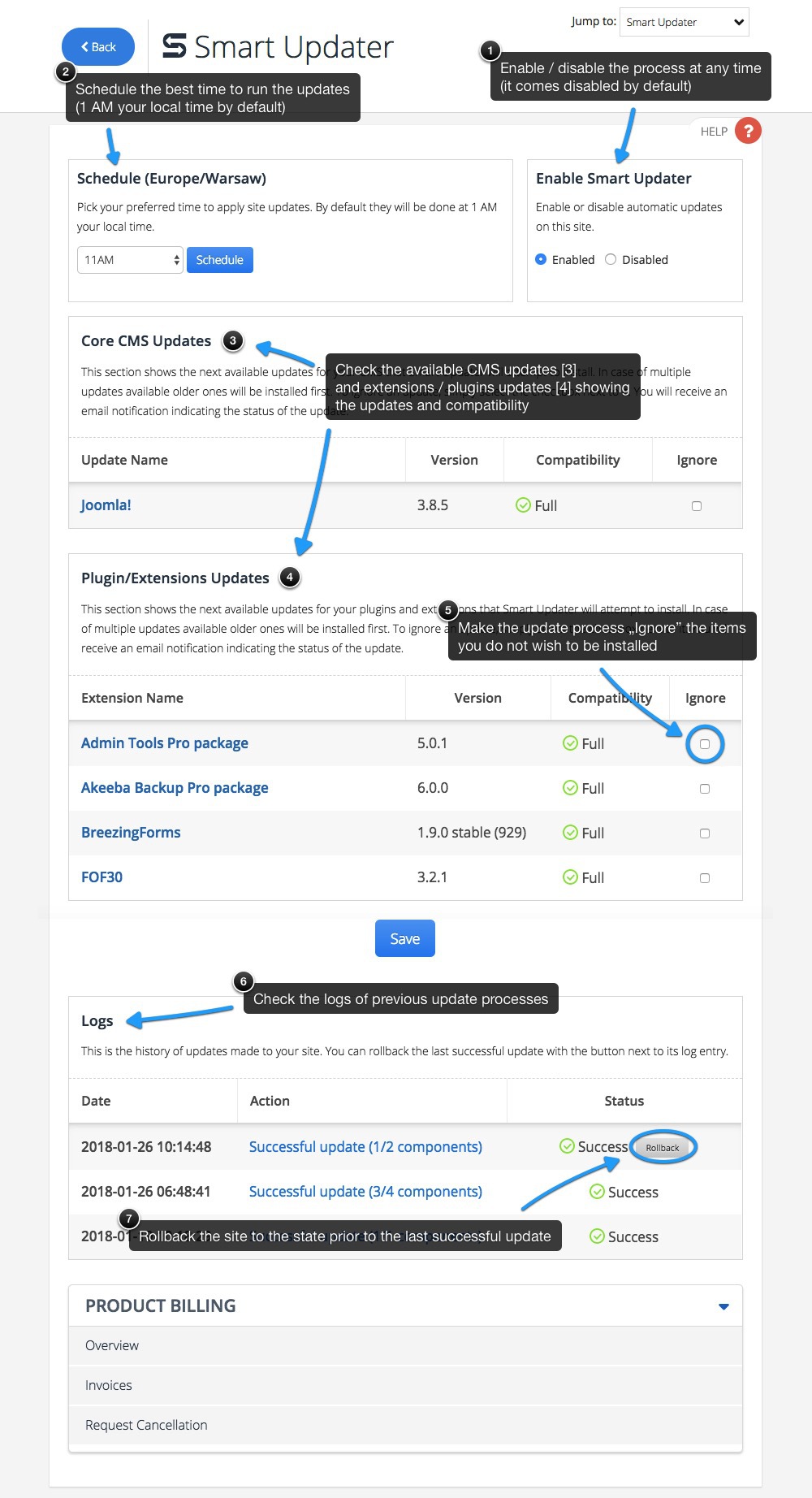
Task: Open the 11AM schedule time dropdown
Action: 130,260
